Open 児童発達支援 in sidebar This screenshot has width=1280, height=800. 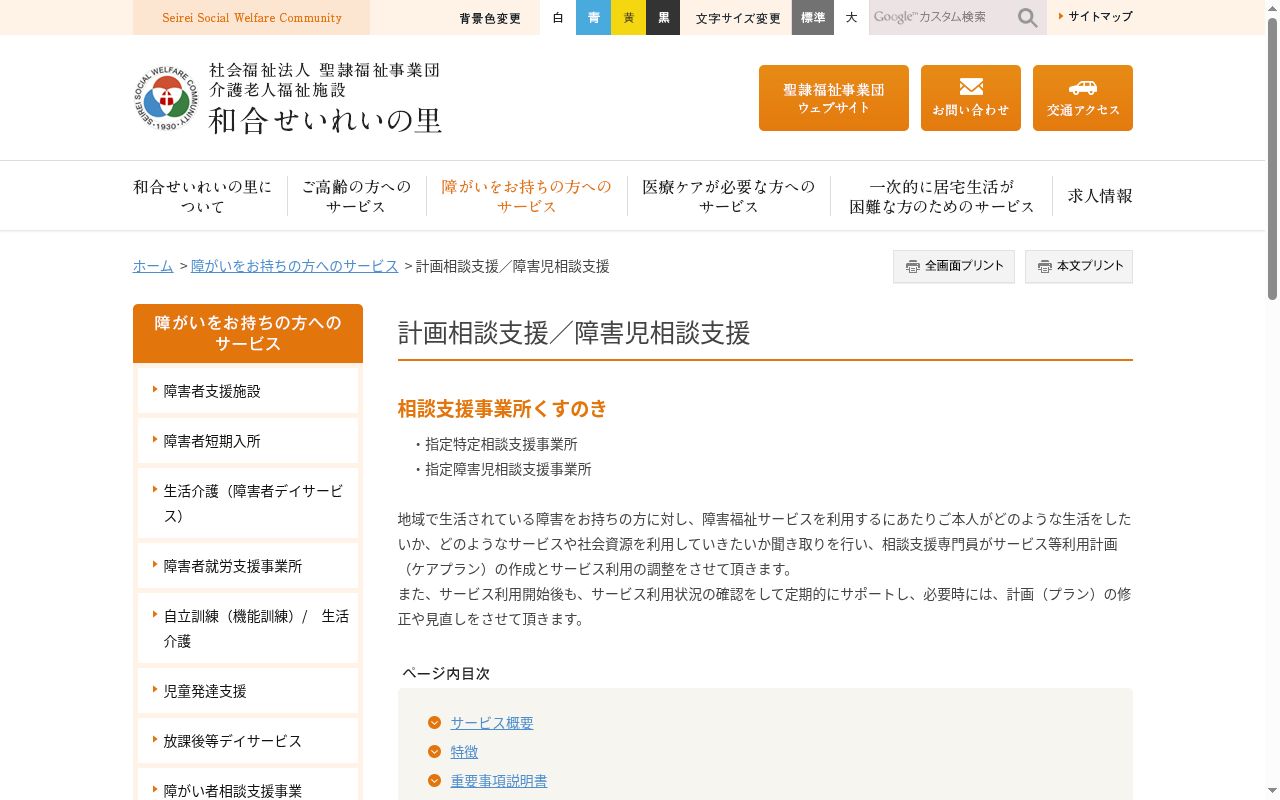pos(248,691)
